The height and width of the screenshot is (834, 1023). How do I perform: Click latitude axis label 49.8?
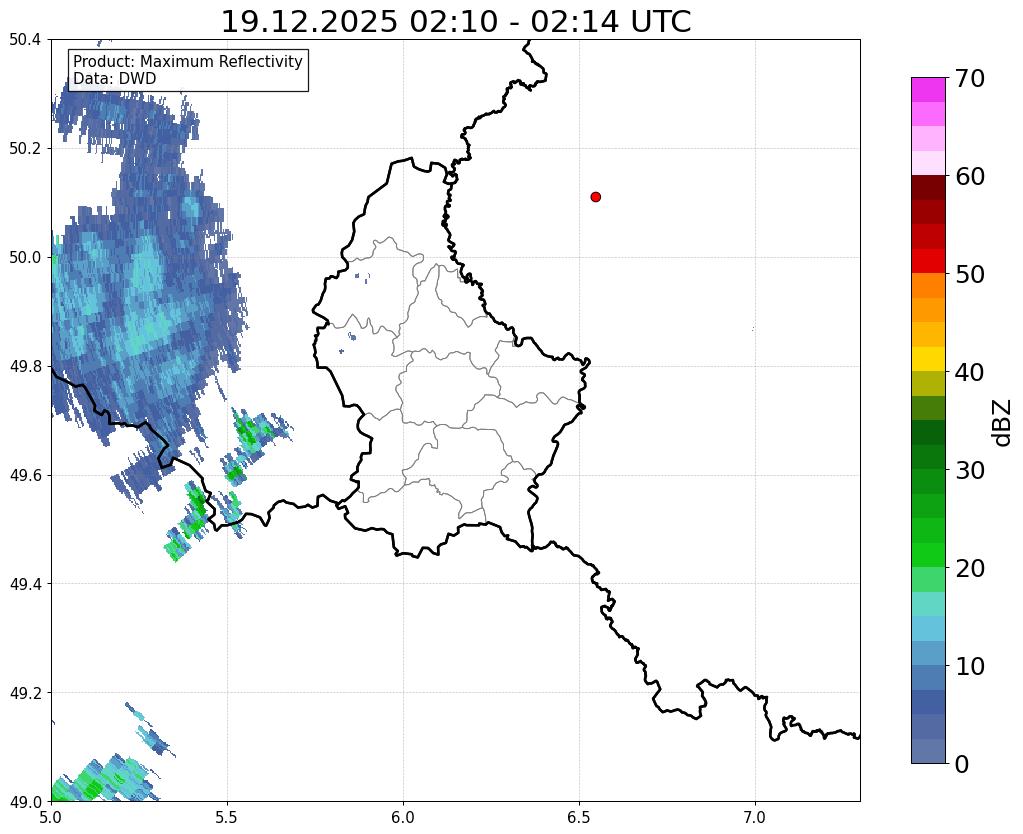[25, 367]
